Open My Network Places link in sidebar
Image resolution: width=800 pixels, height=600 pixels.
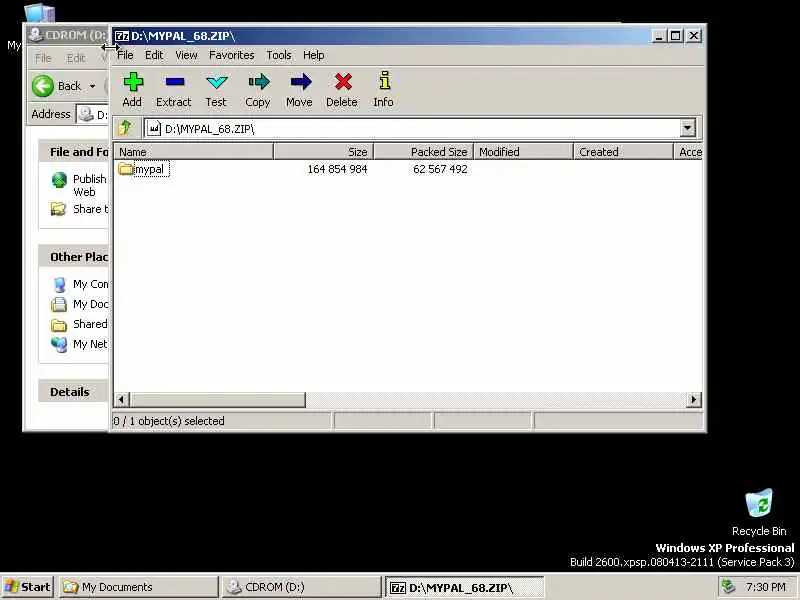80,344
